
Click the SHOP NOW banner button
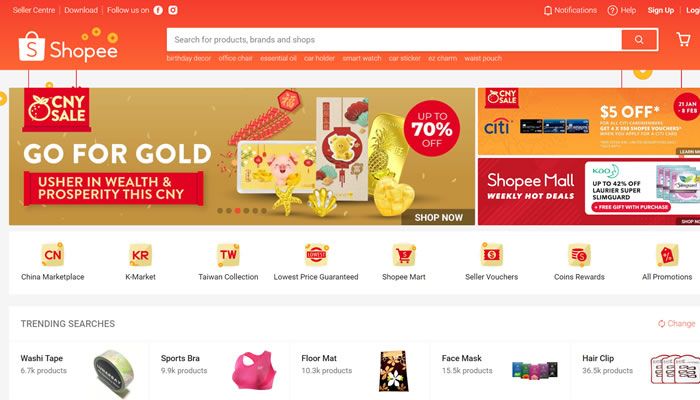tap(438, 217)
